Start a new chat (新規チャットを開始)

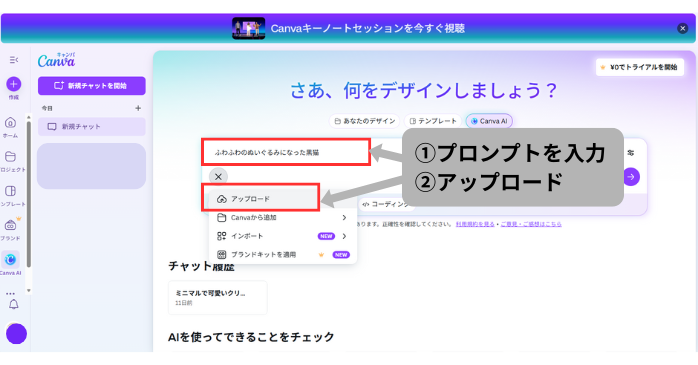(x=92, y=86)
